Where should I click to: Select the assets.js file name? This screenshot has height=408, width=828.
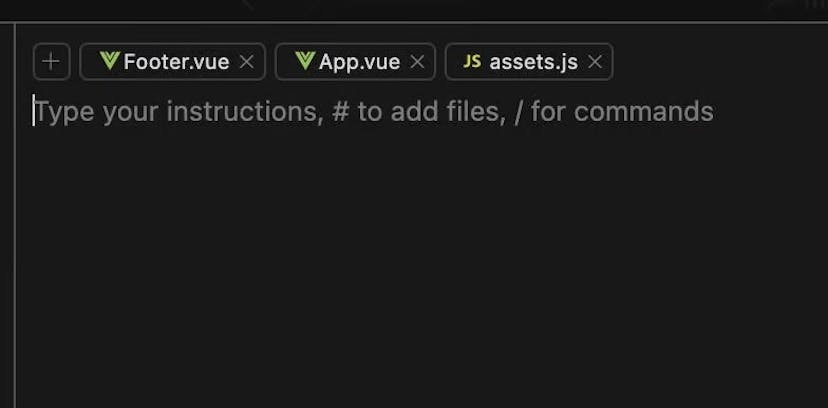533,62
